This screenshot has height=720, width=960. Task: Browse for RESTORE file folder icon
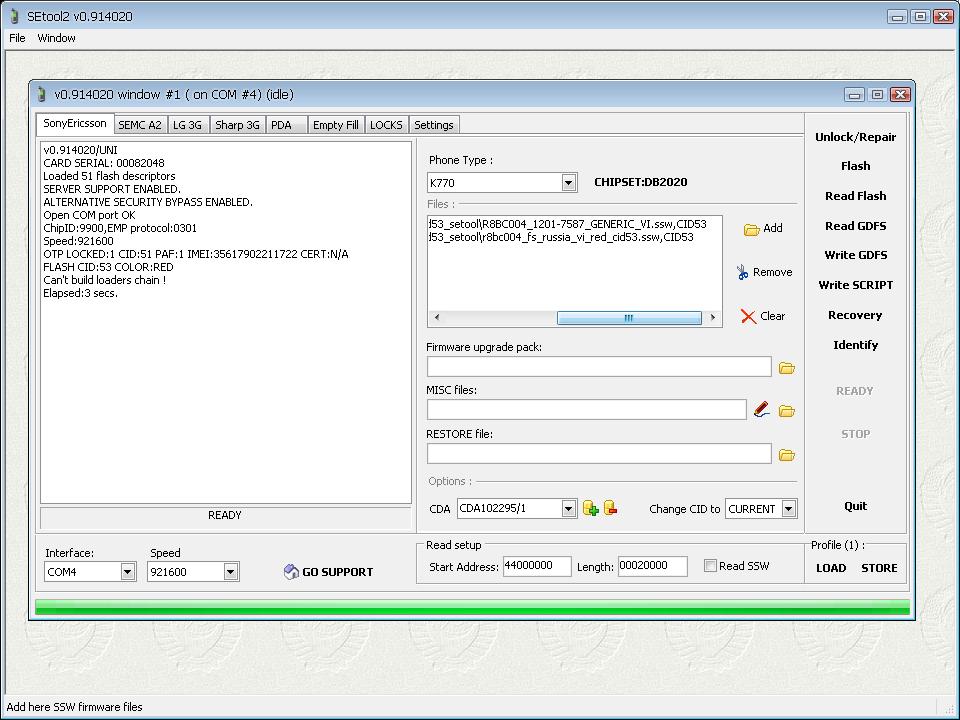[787, 455]
